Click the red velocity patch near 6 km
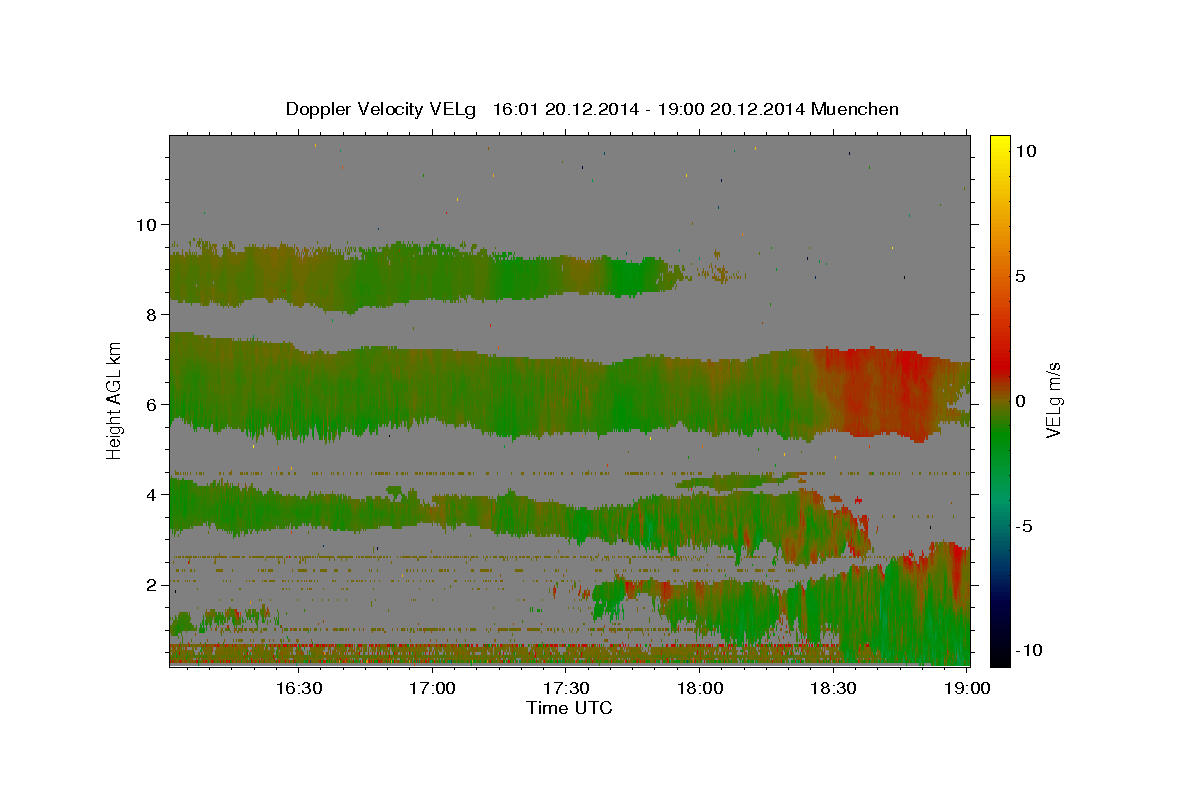The height and width of the screenshot is (800, 1200). [x=875, y=392]
